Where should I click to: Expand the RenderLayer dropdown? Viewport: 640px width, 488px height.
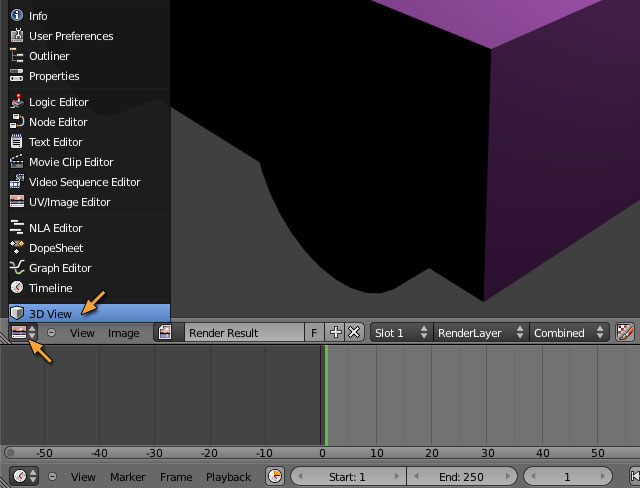(479, 333)
